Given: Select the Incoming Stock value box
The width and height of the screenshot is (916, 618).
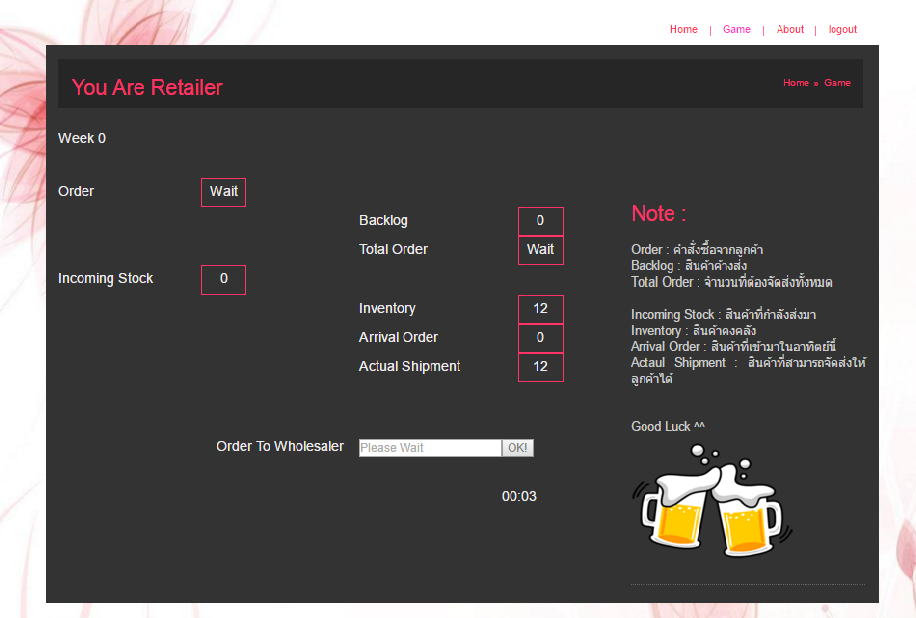Looking at the screenshot, I should coord(223,280).
